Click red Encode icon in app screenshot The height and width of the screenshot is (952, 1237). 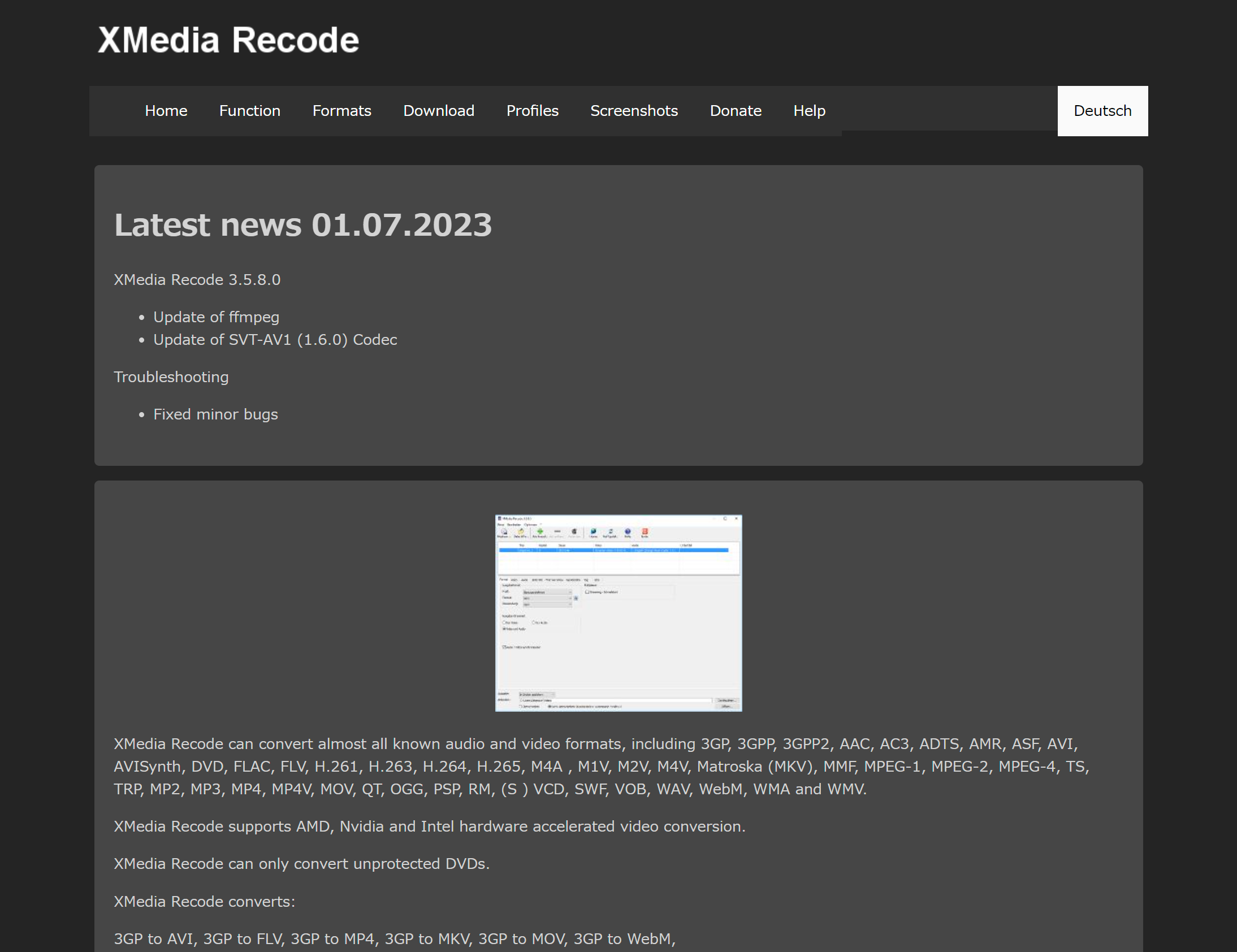coord(645,532)
